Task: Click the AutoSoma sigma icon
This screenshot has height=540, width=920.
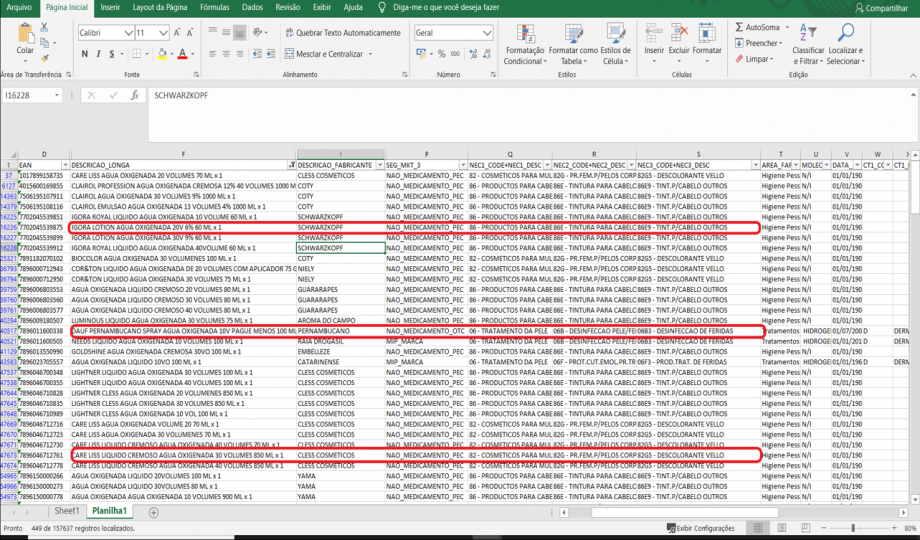Action: click(740, 27)
